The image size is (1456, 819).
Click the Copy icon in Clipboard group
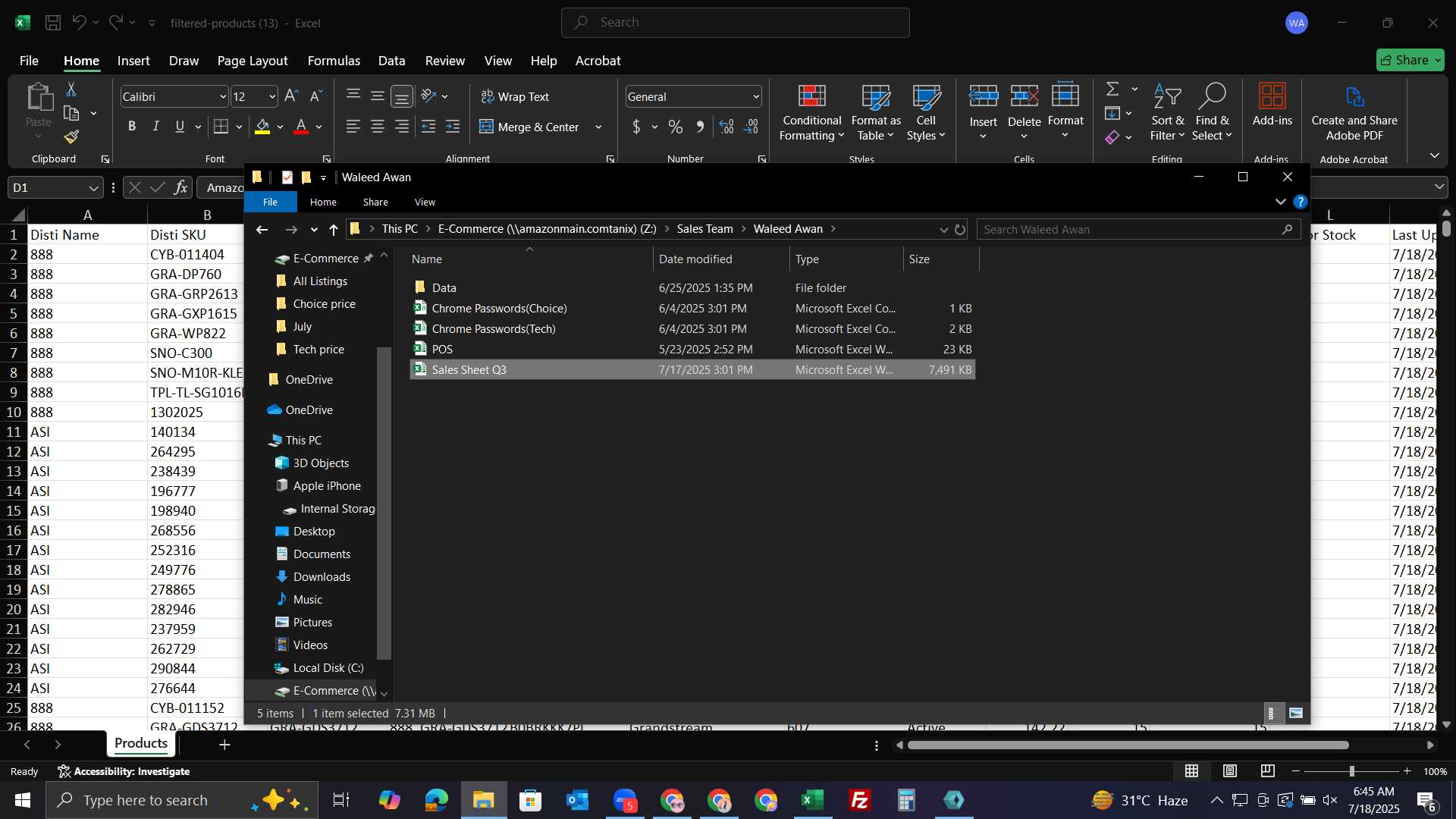tap(71, 114)
